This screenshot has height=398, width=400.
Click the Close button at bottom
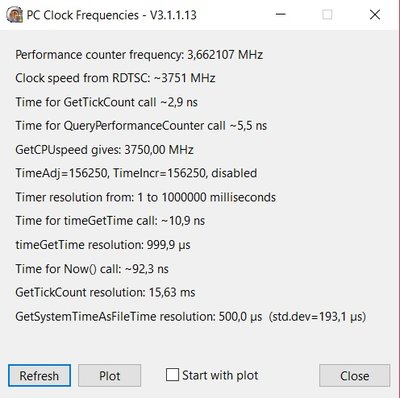tap(354, 376)
